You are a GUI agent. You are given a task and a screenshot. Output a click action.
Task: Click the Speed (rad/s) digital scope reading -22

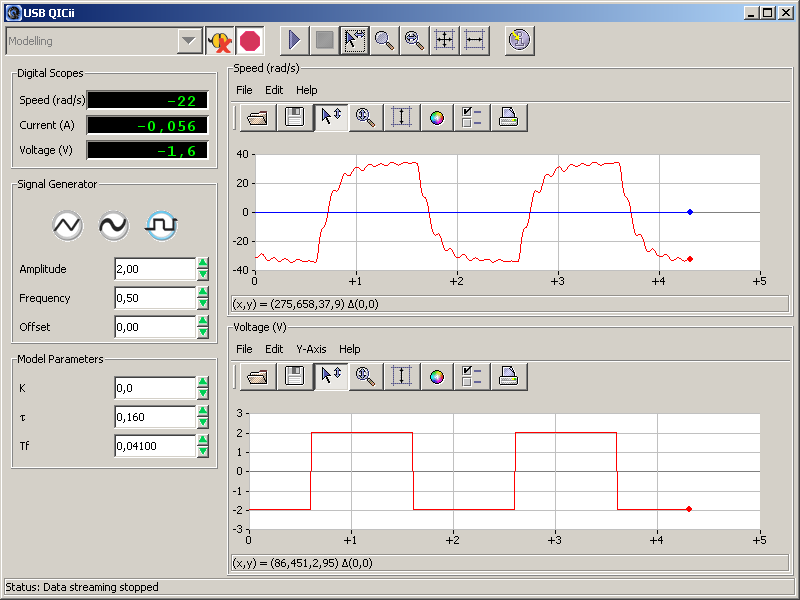(147, 101)
